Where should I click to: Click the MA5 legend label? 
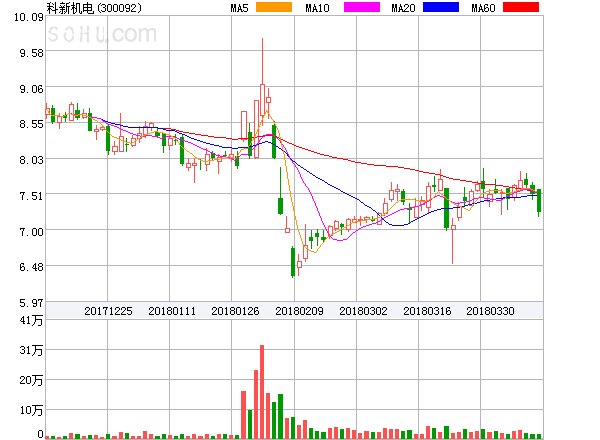[239, 8]
